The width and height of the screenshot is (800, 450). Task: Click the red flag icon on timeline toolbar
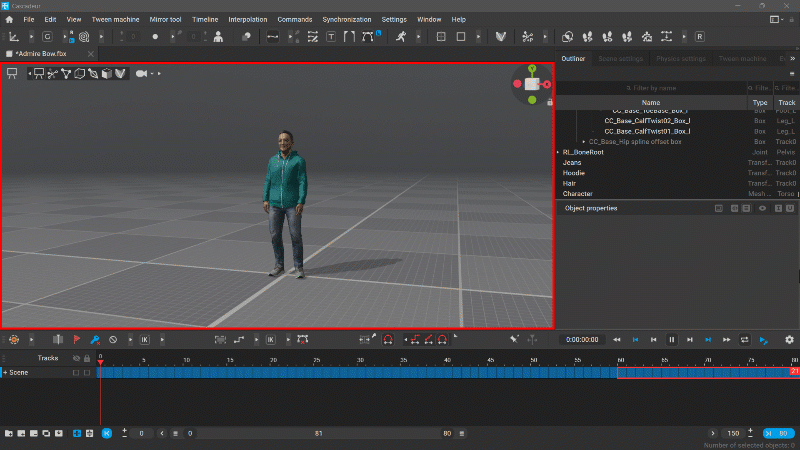coord(76,340)
